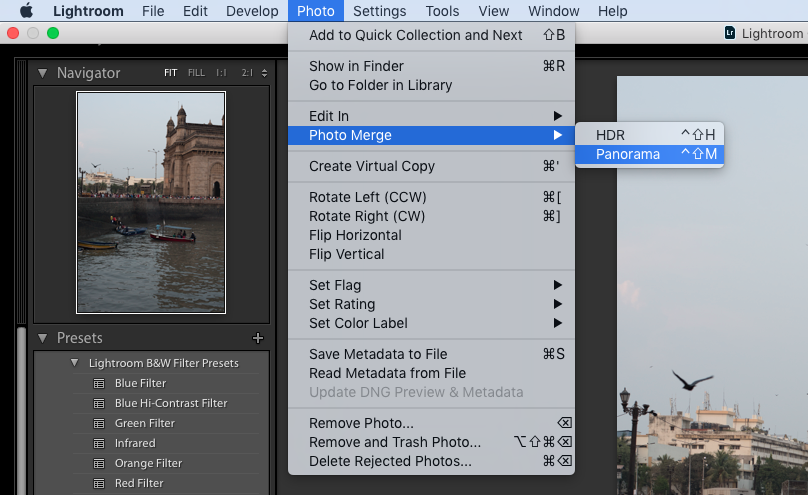The width and height of the screenshot is (808, 495).
Task: Choose Read Metadata from File
Action: click(431, 373)
